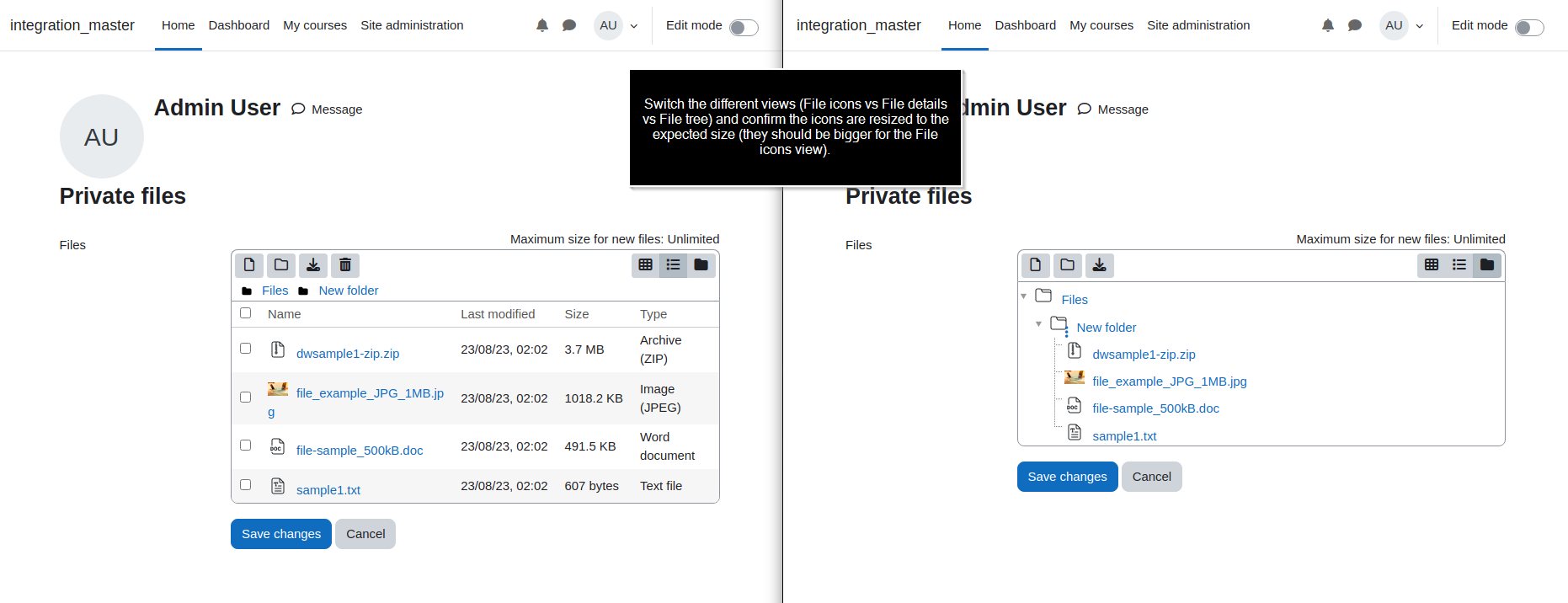Toggle Edit mode switch in left window

744,28
